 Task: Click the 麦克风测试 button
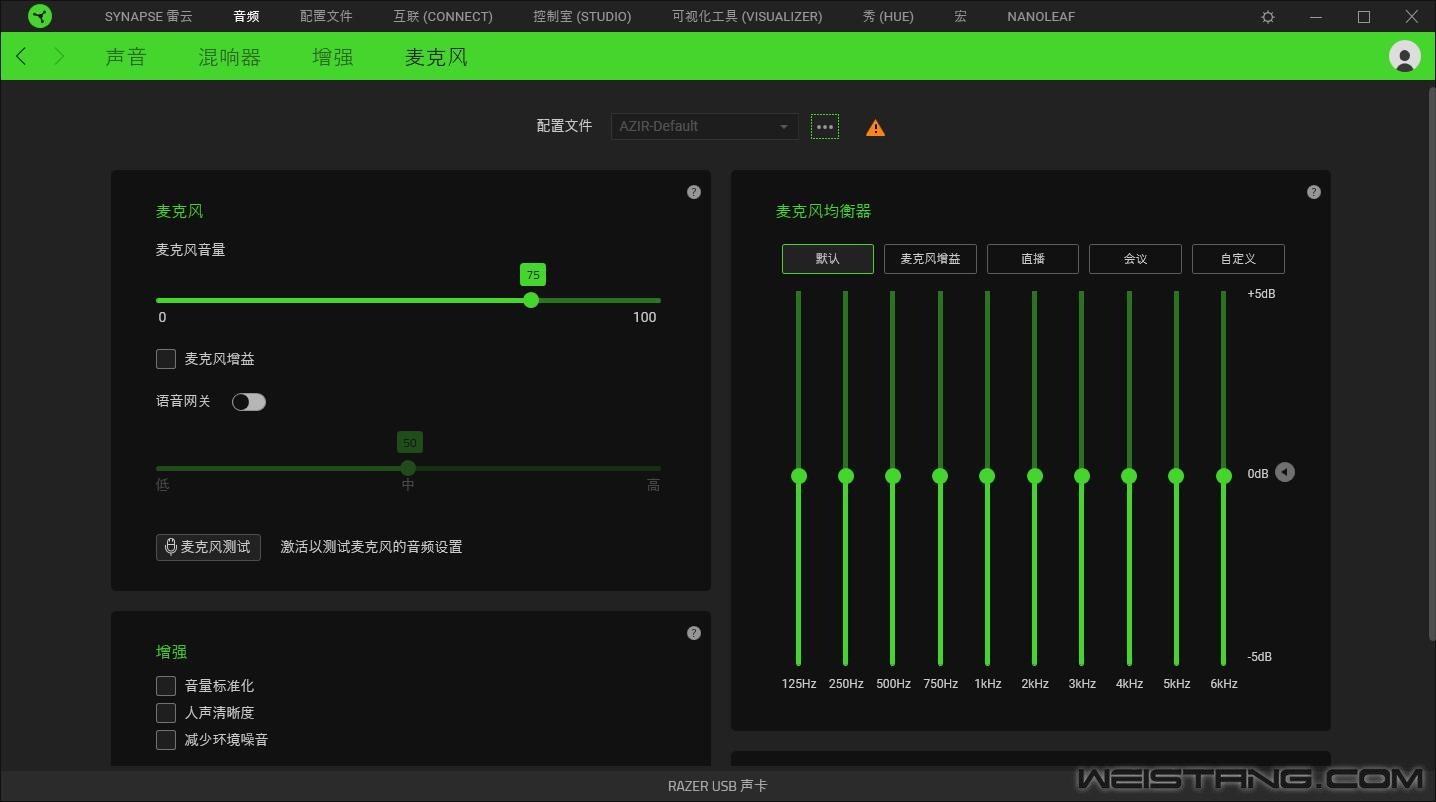208,547
